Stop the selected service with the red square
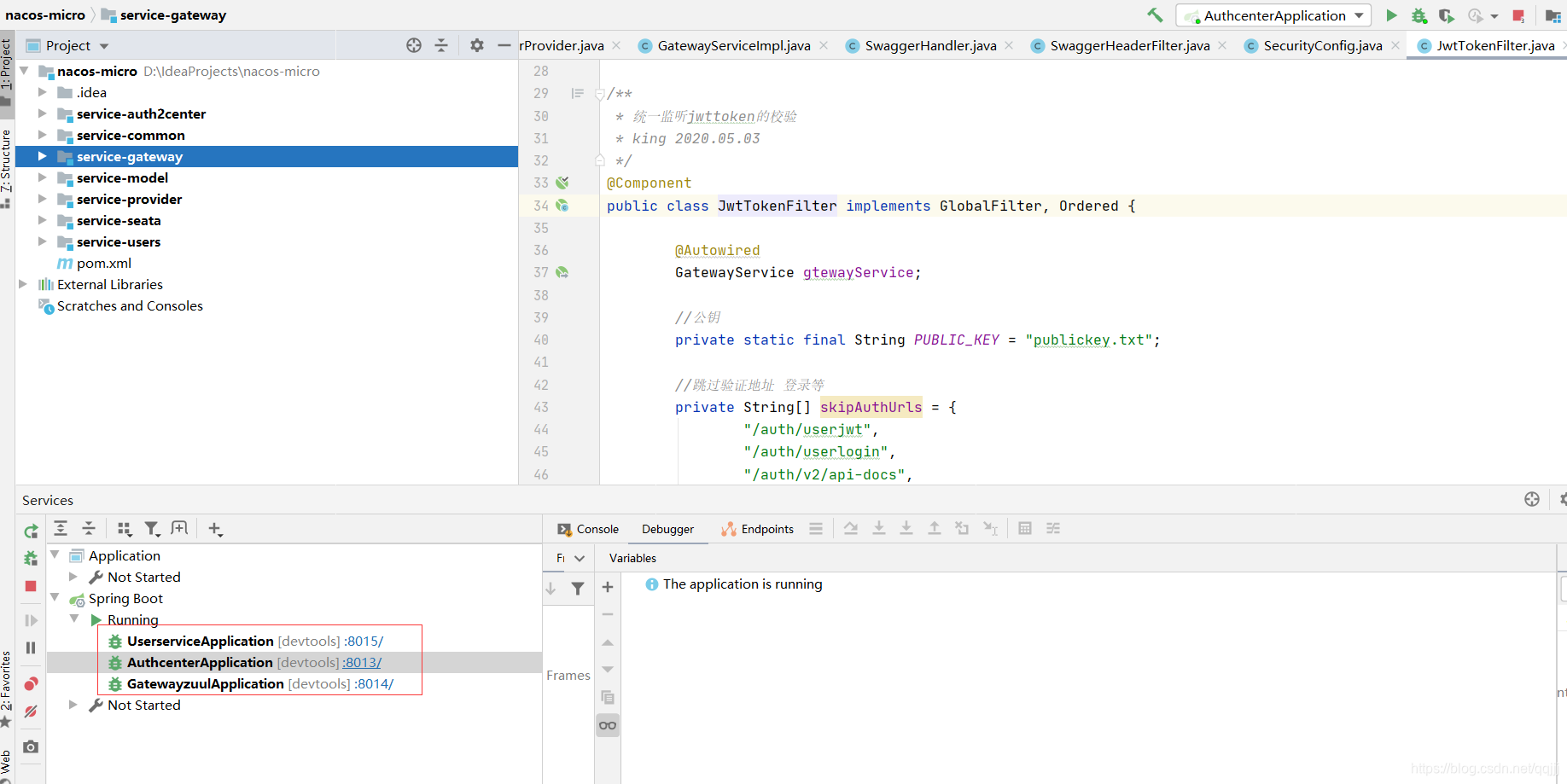 [x=31, y=586]
